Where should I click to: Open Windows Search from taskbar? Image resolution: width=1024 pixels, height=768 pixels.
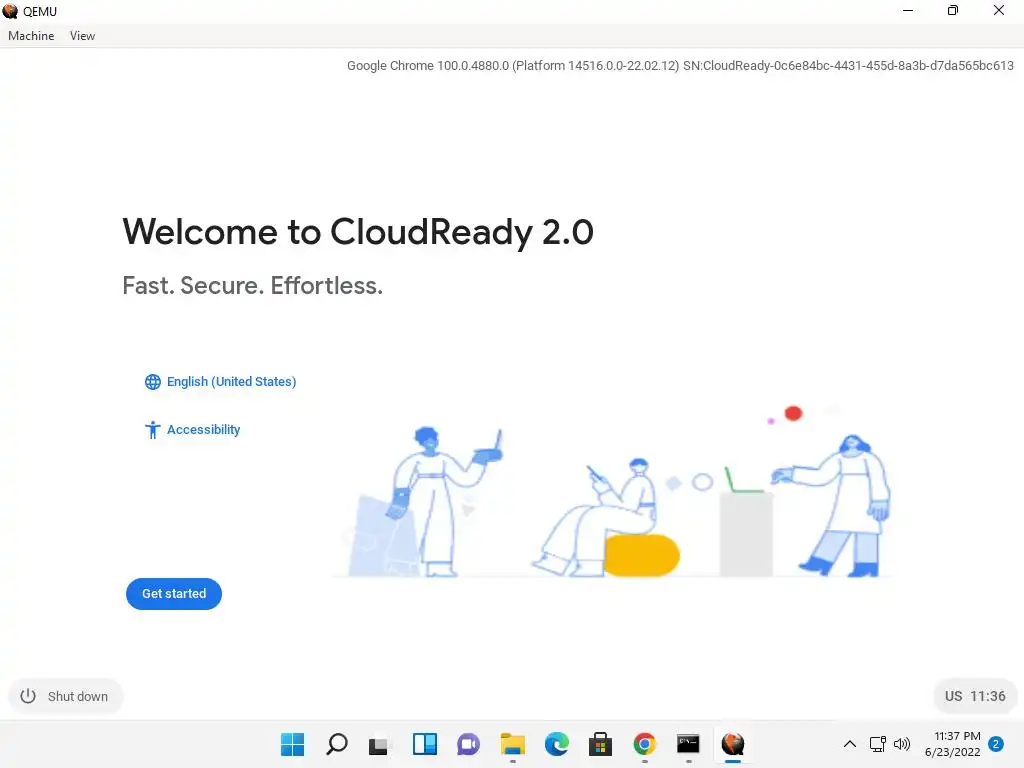point(336,744)
